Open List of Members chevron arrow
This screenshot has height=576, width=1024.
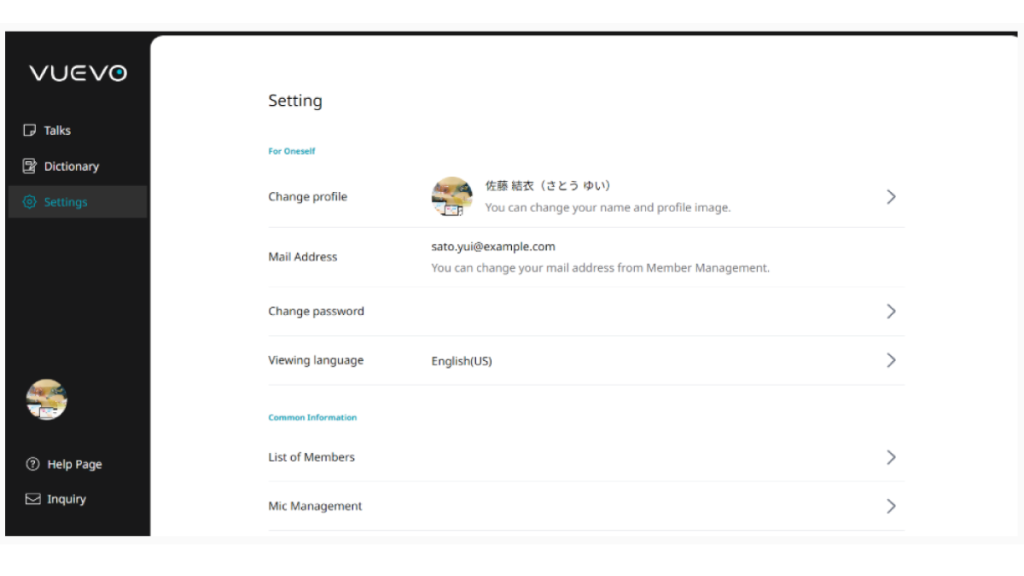890,457
